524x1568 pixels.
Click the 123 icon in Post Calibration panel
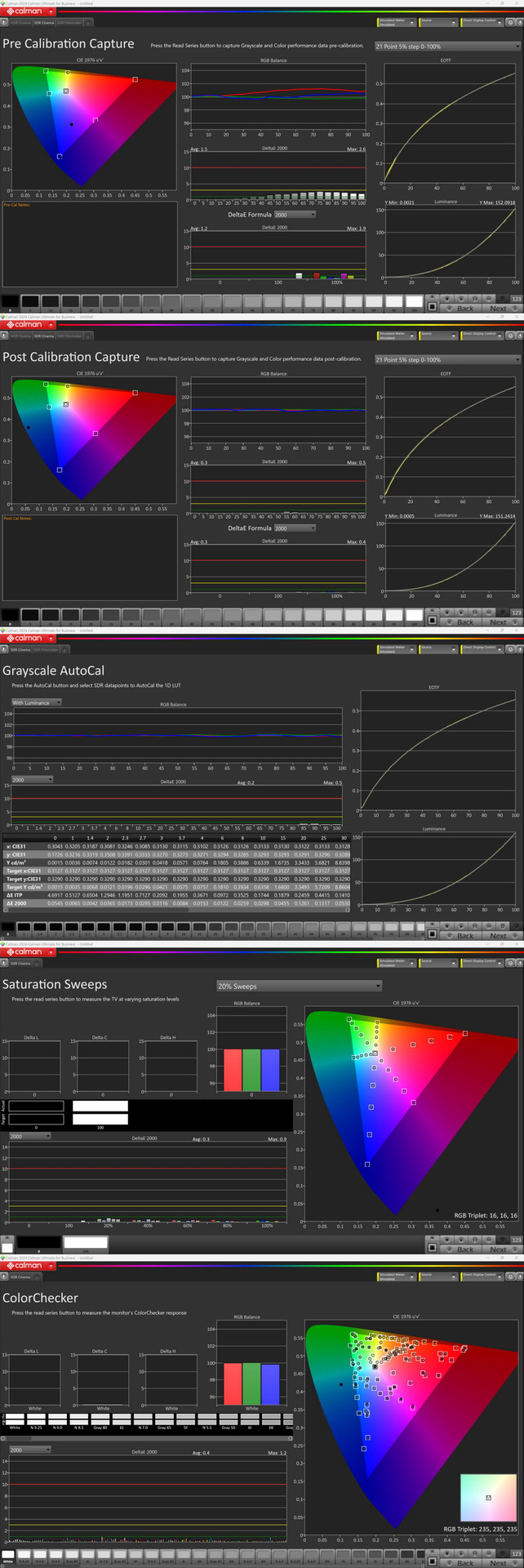(516, 612)
